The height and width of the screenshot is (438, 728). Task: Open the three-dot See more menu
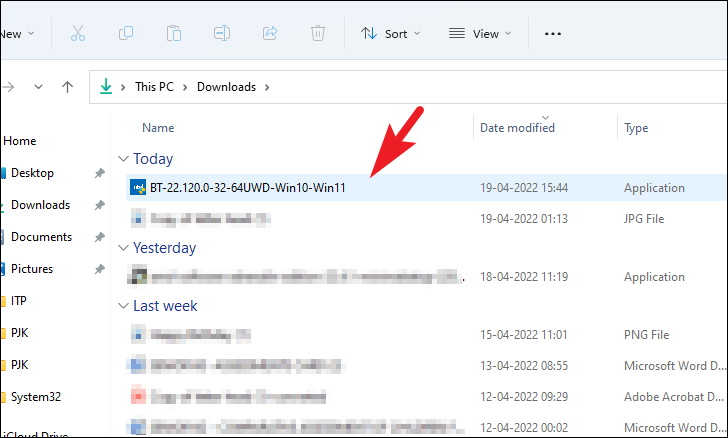click(552, 34)
